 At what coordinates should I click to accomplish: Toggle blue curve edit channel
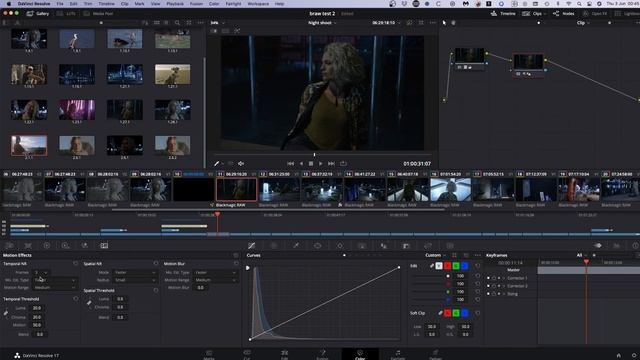[464, 266]
